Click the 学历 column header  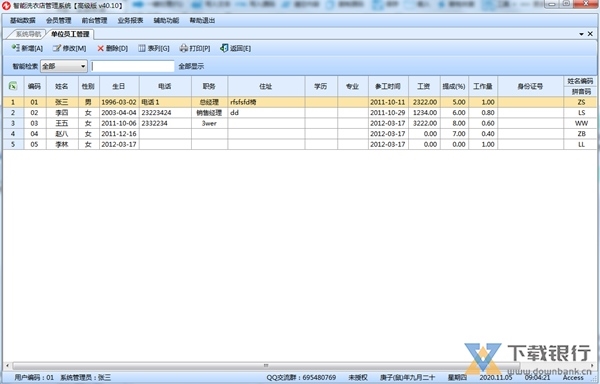click(321, 86)
